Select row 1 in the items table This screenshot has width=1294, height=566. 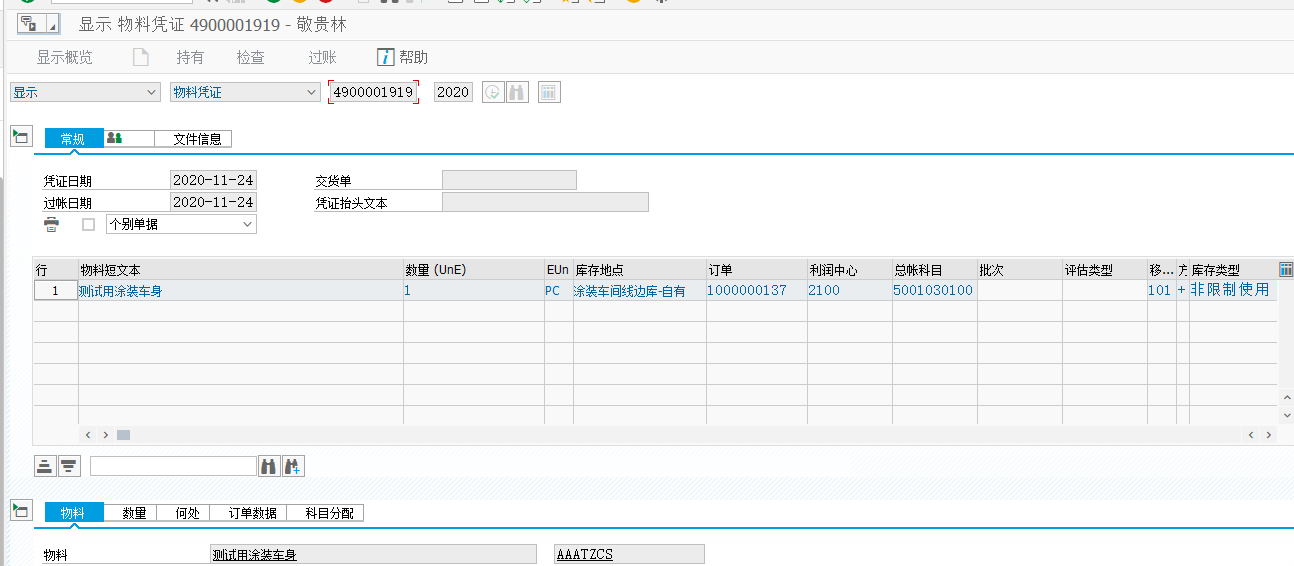point(55,290)
